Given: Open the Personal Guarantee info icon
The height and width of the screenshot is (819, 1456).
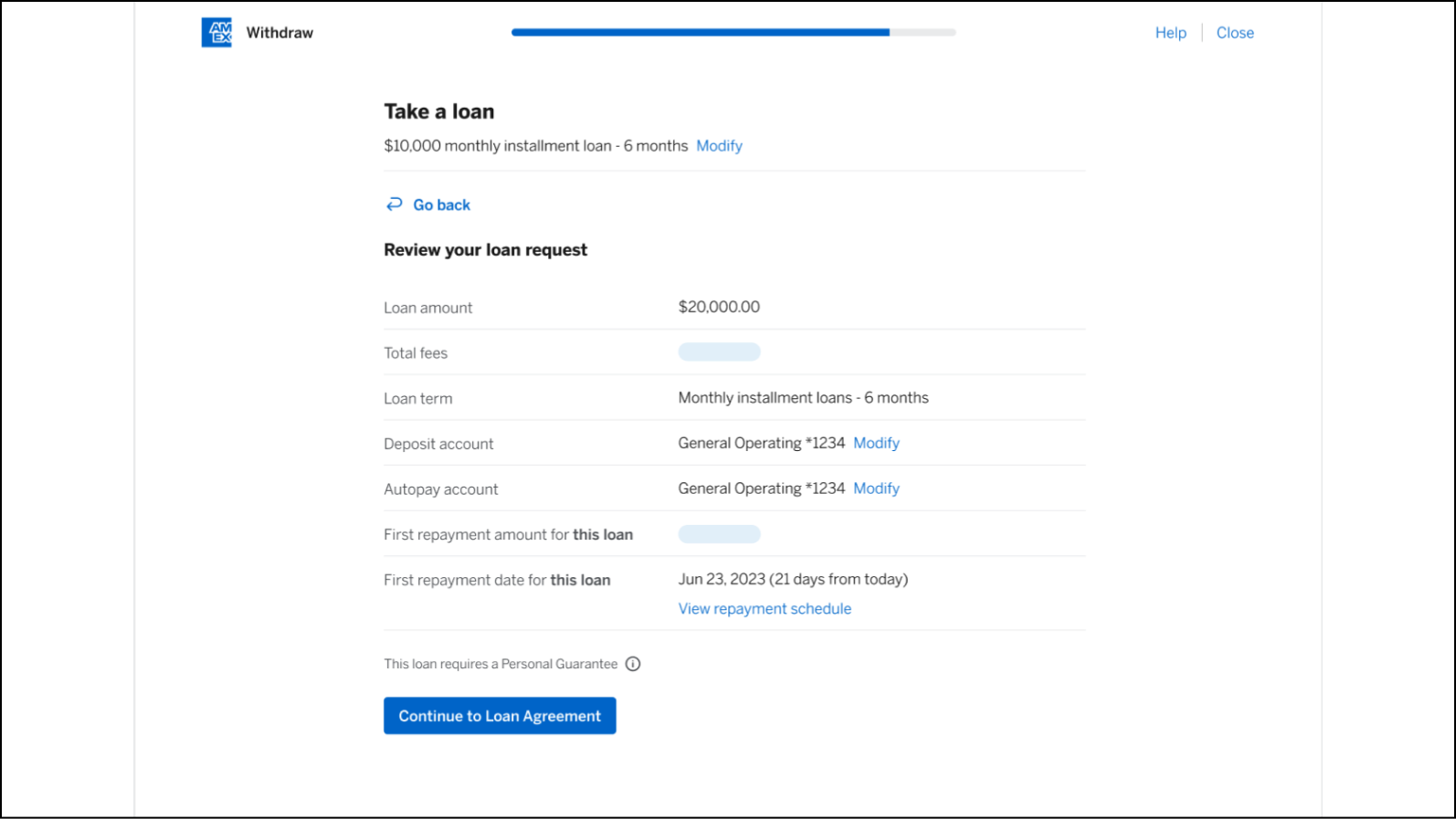Looking at the screenshot, I should coord(633,664).
